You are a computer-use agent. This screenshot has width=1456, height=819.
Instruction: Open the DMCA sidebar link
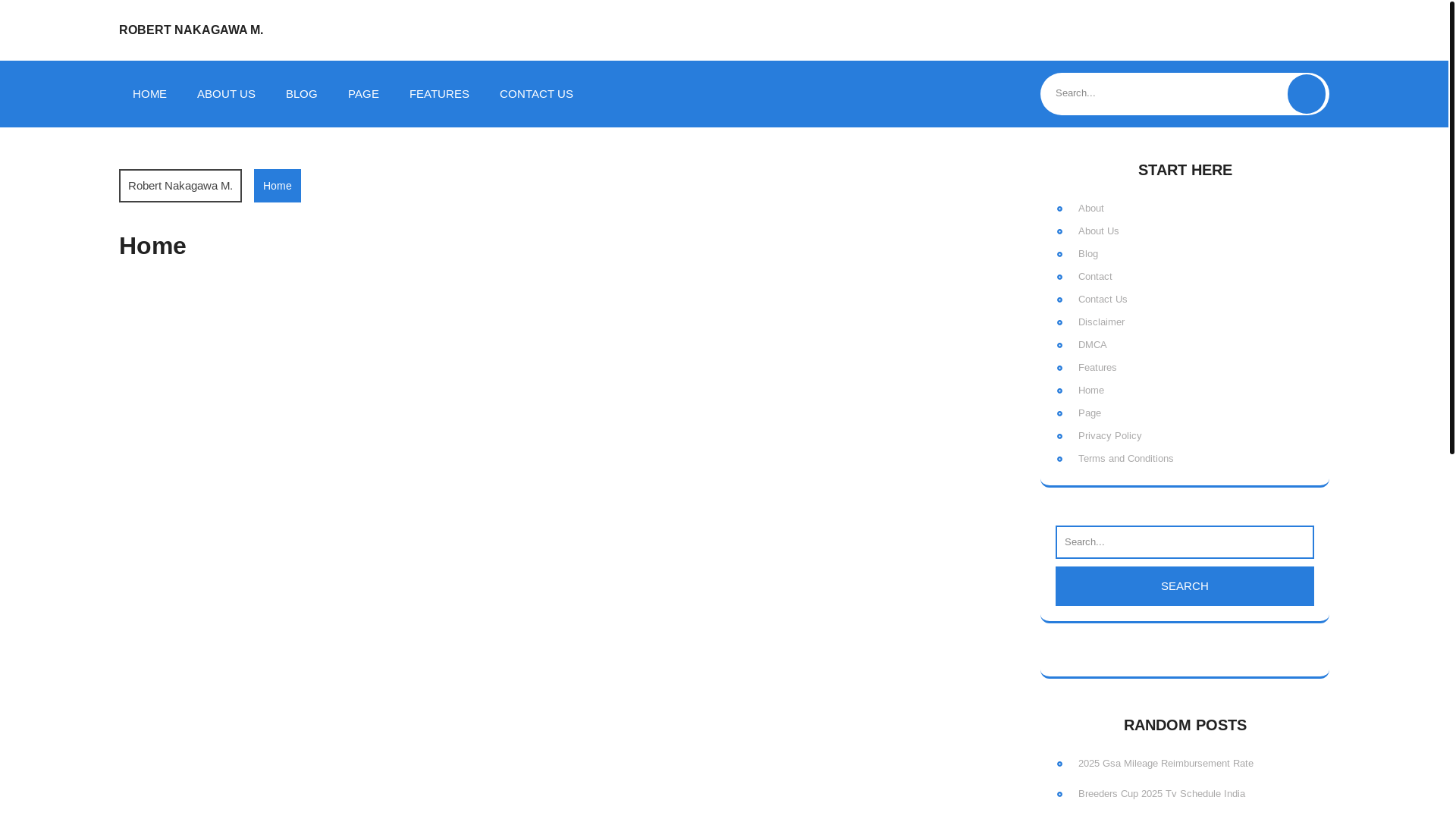click(1093, 345)
